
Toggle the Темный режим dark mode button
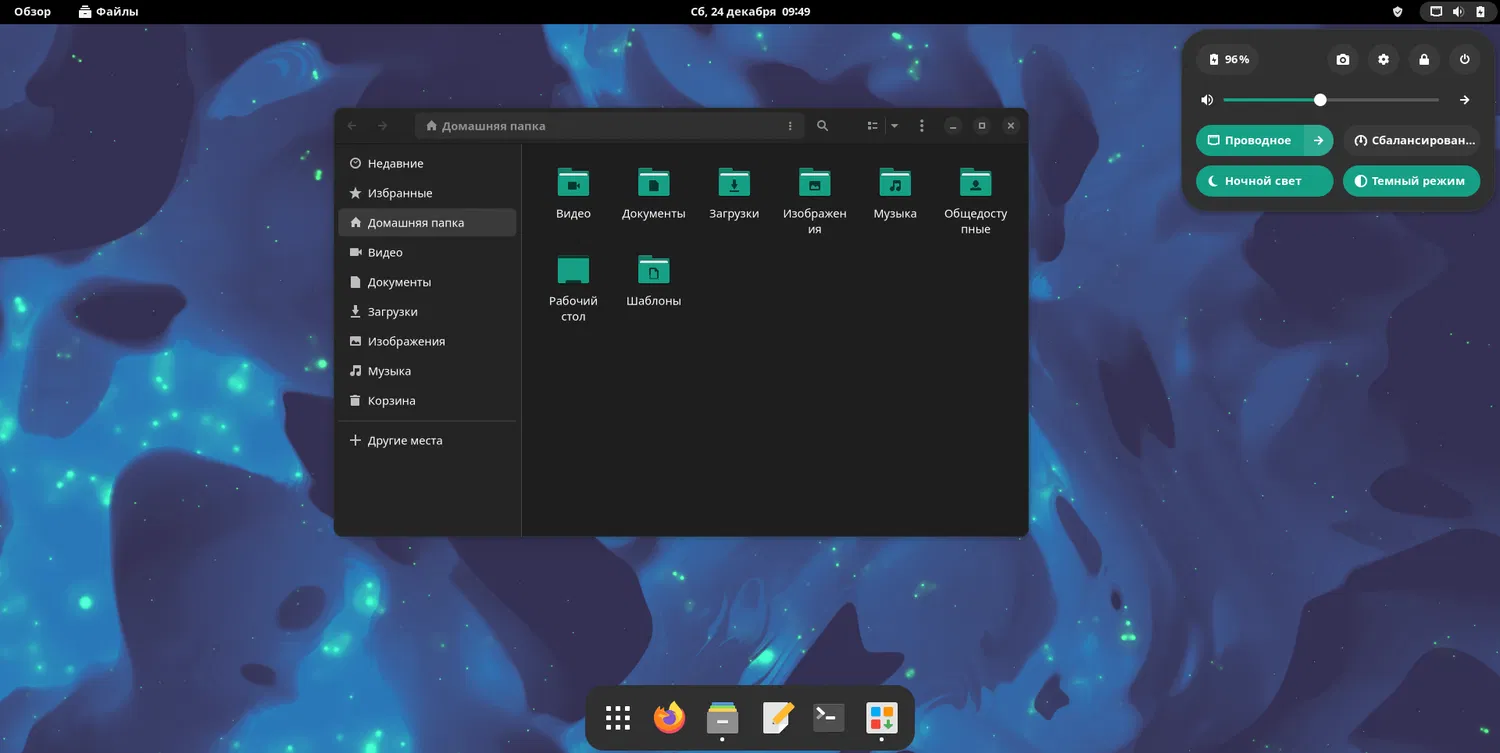[x=1410, y=181]
